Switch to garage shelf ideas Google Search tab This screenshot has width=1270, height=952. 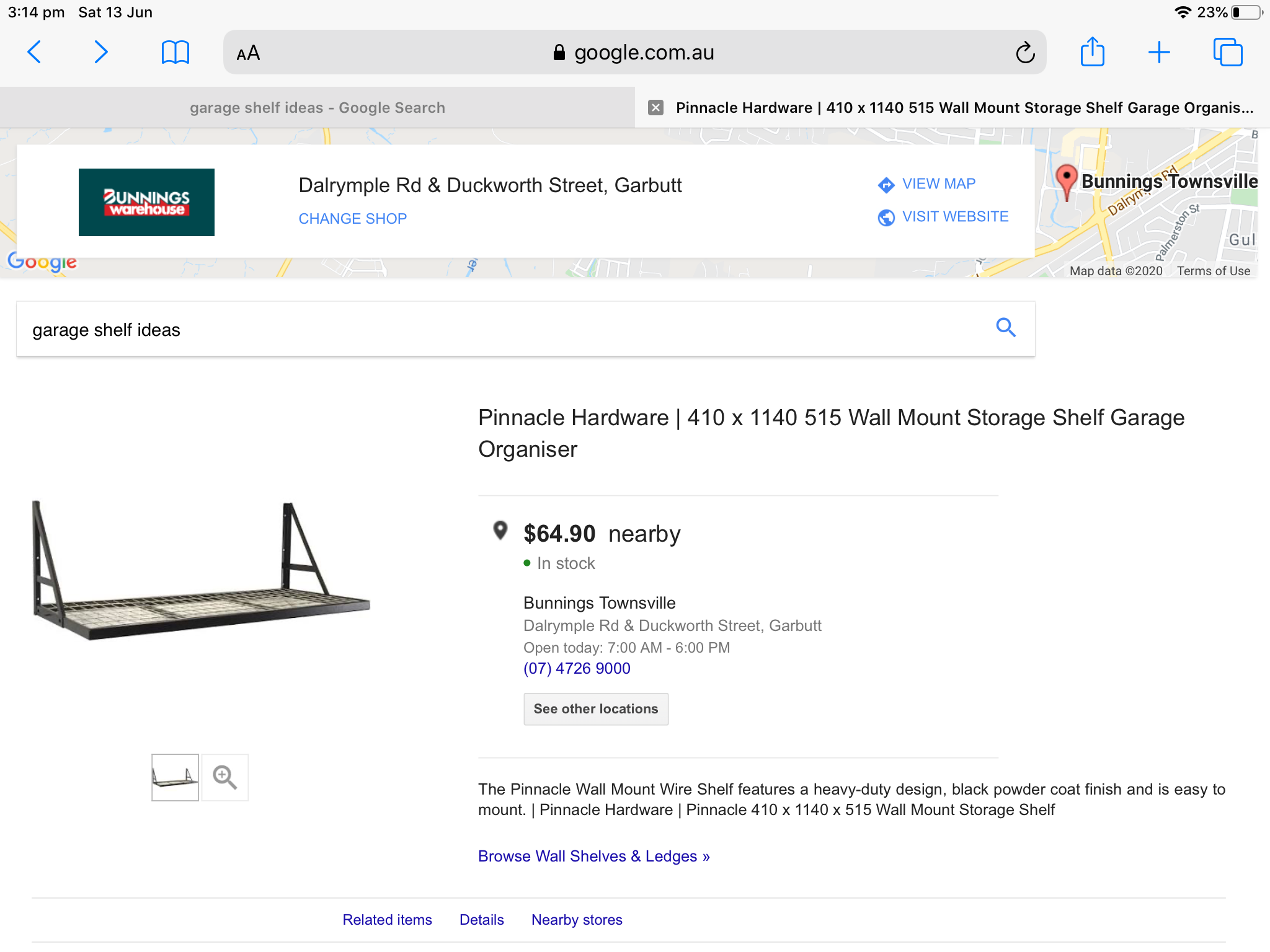tap(317, 108)
